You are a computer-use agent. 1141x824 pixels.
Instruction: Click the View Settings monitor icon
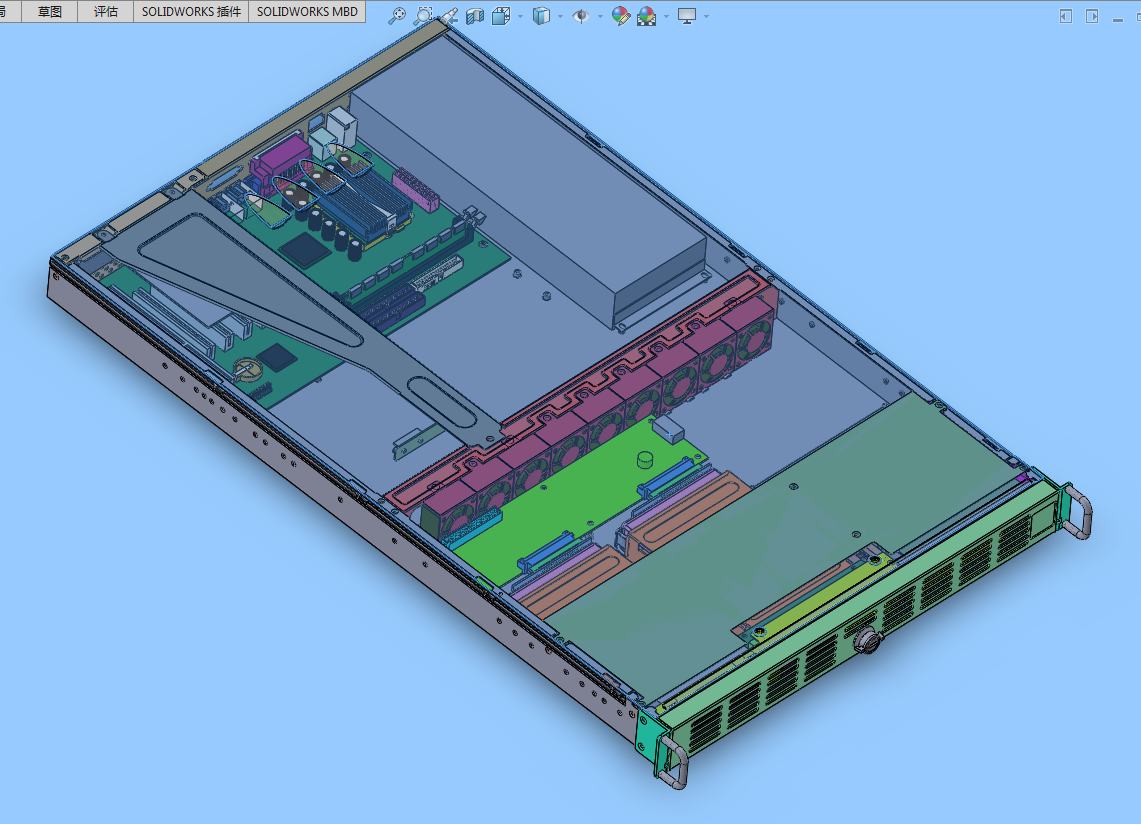pyautogui.click(x=687, y=15)
